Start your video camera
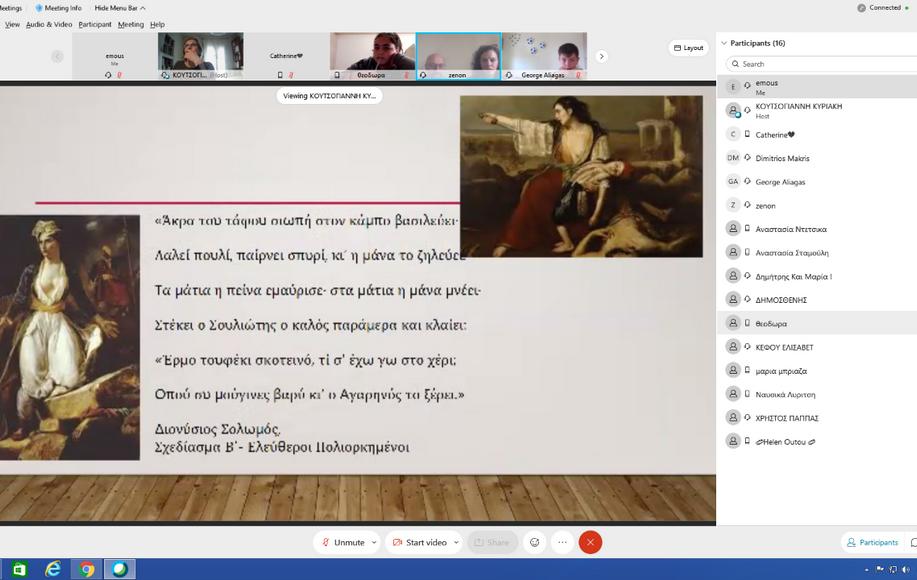 (x=419, y=543)
